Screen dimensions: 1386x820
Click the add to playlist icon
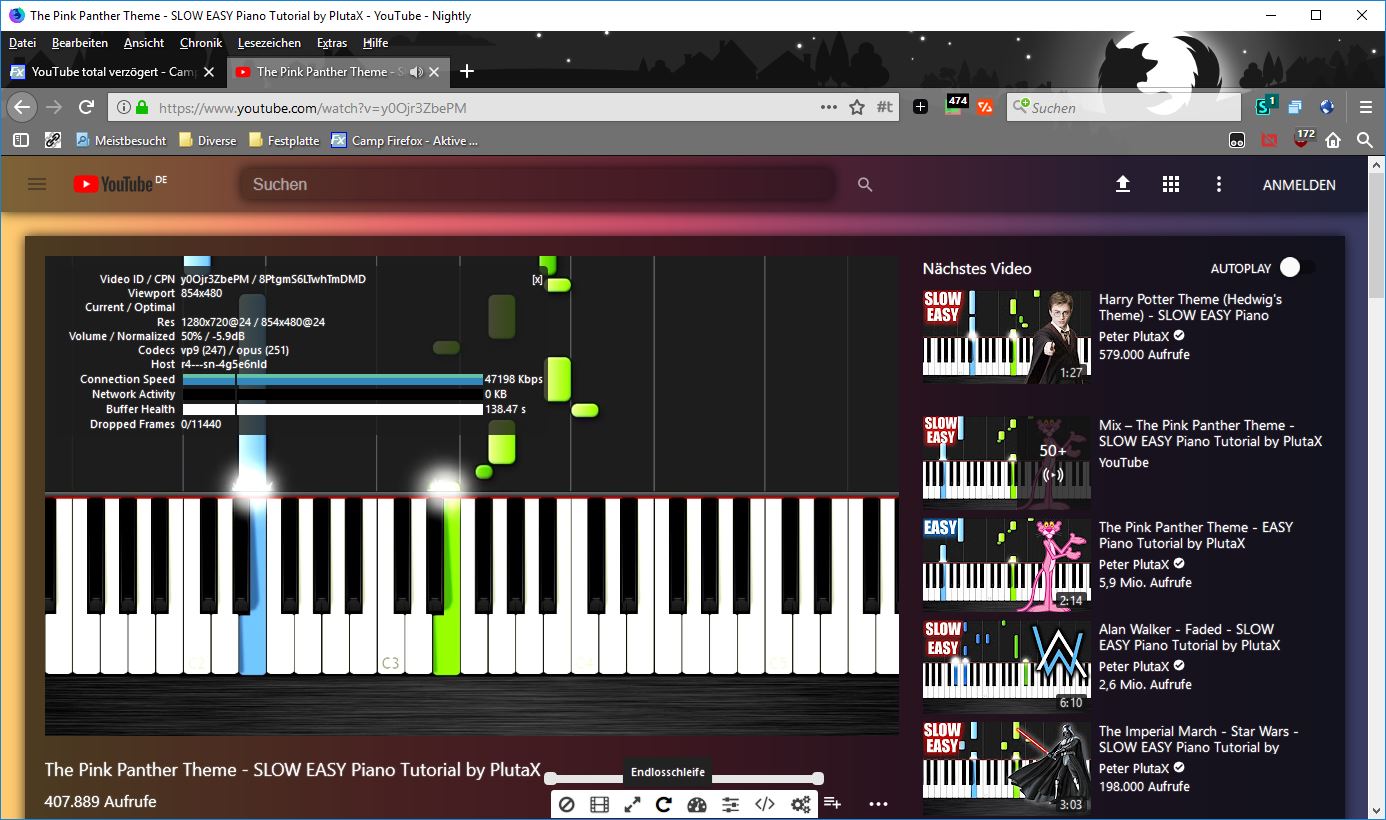(x=832, y=803)
